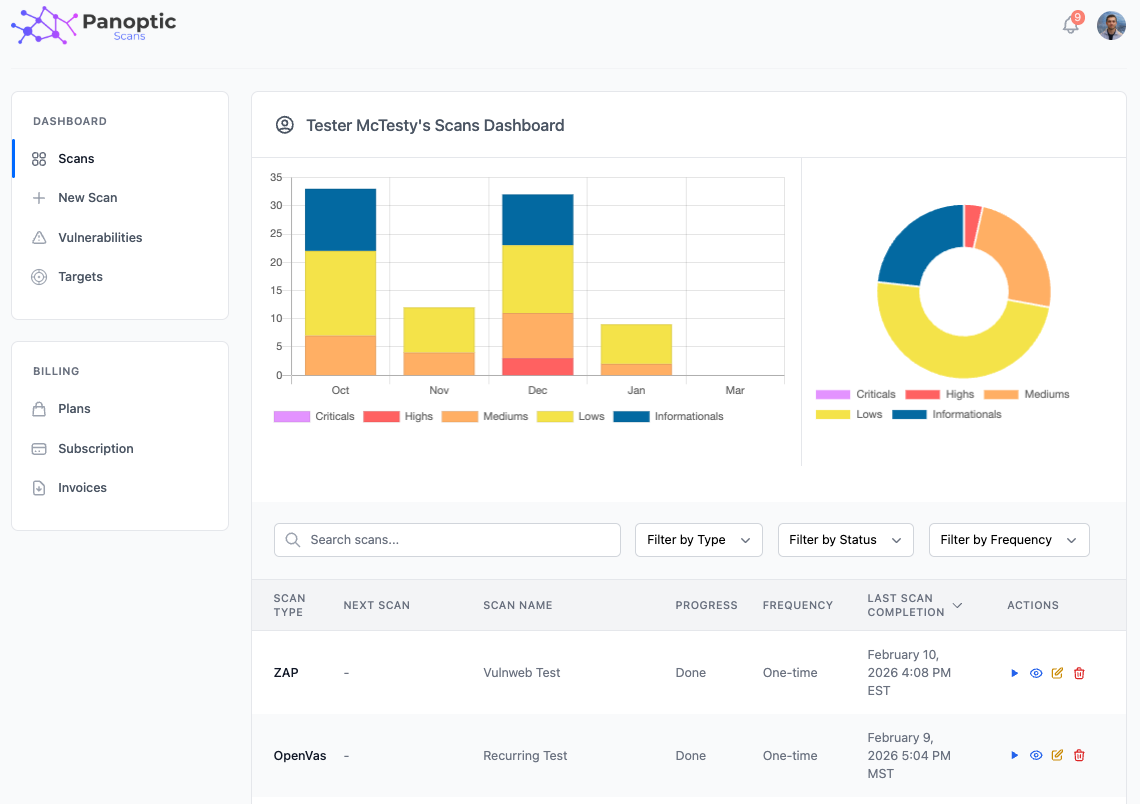Click the Panoptic Scans logo
This screenshot has width=1140, height=804.
[x=93, y=26]
